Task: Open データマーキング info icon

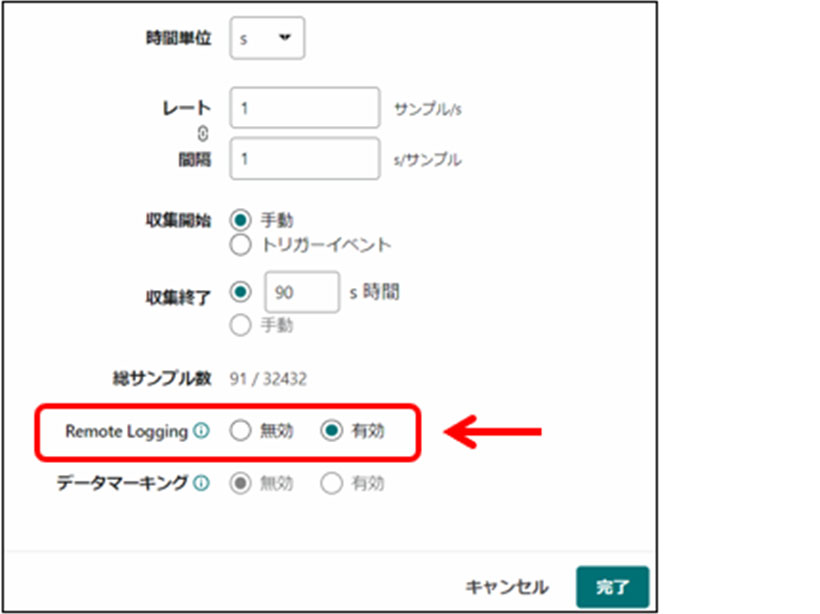Action: point(201,483)
